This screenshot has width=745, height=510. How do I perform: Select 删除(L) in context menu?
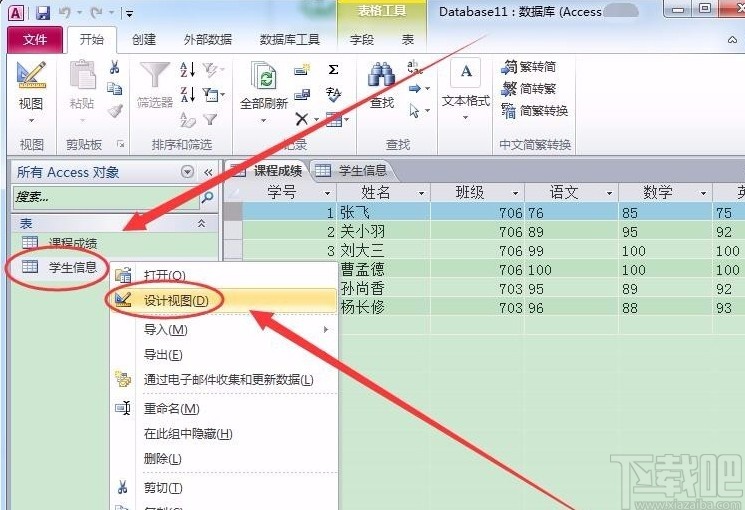click(222, 459)
